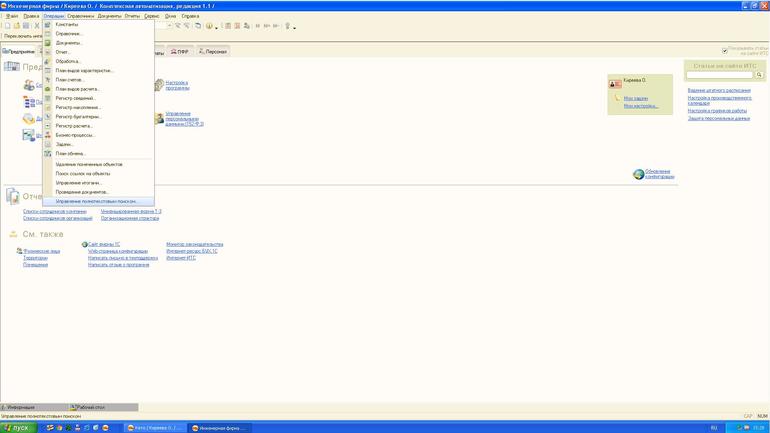The image size is (770, 433).
Task: Click the Windows Пуск start button
Action: pyautogui.click(x=17, y=427)
